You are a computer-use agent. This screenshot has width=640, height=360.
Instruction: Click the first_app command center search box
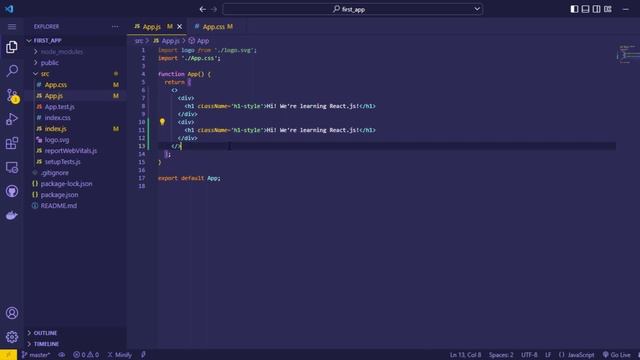click(353, 9)
